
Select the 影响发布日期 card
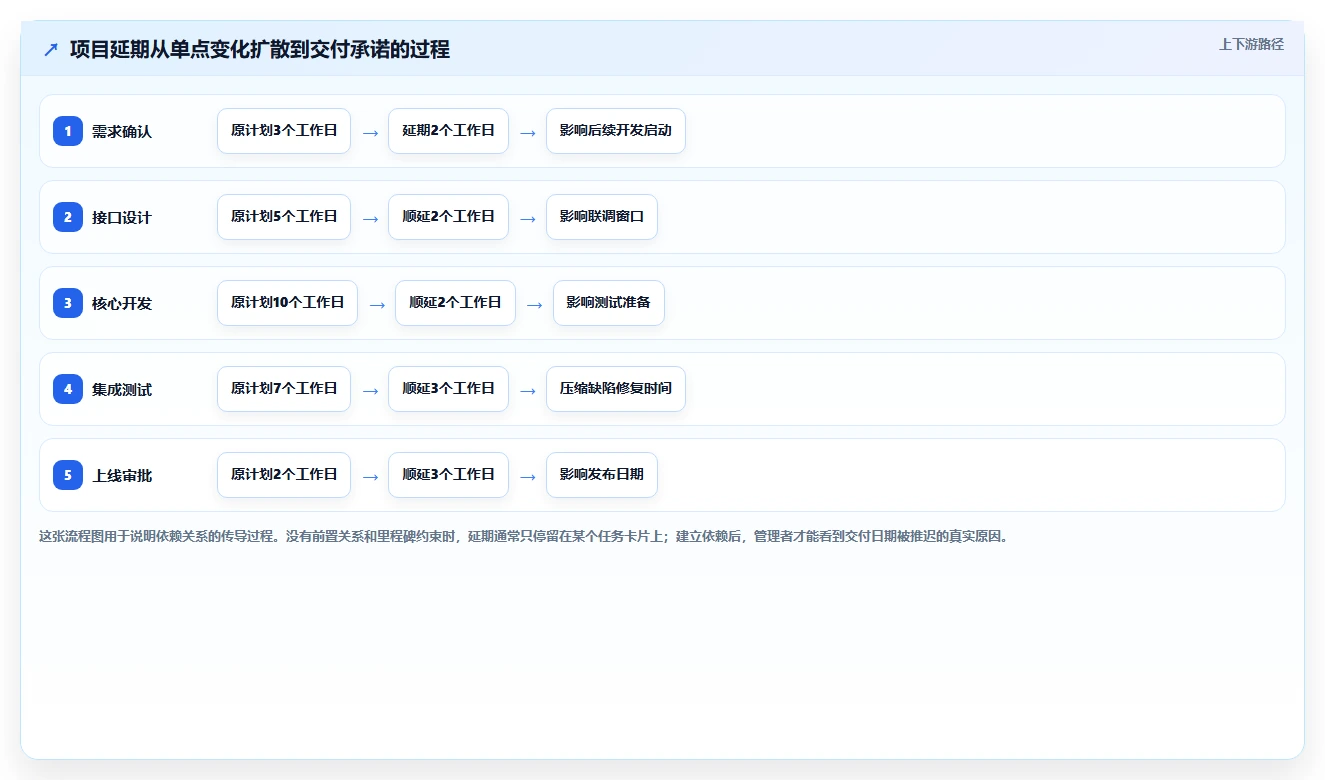pos(602,475)
